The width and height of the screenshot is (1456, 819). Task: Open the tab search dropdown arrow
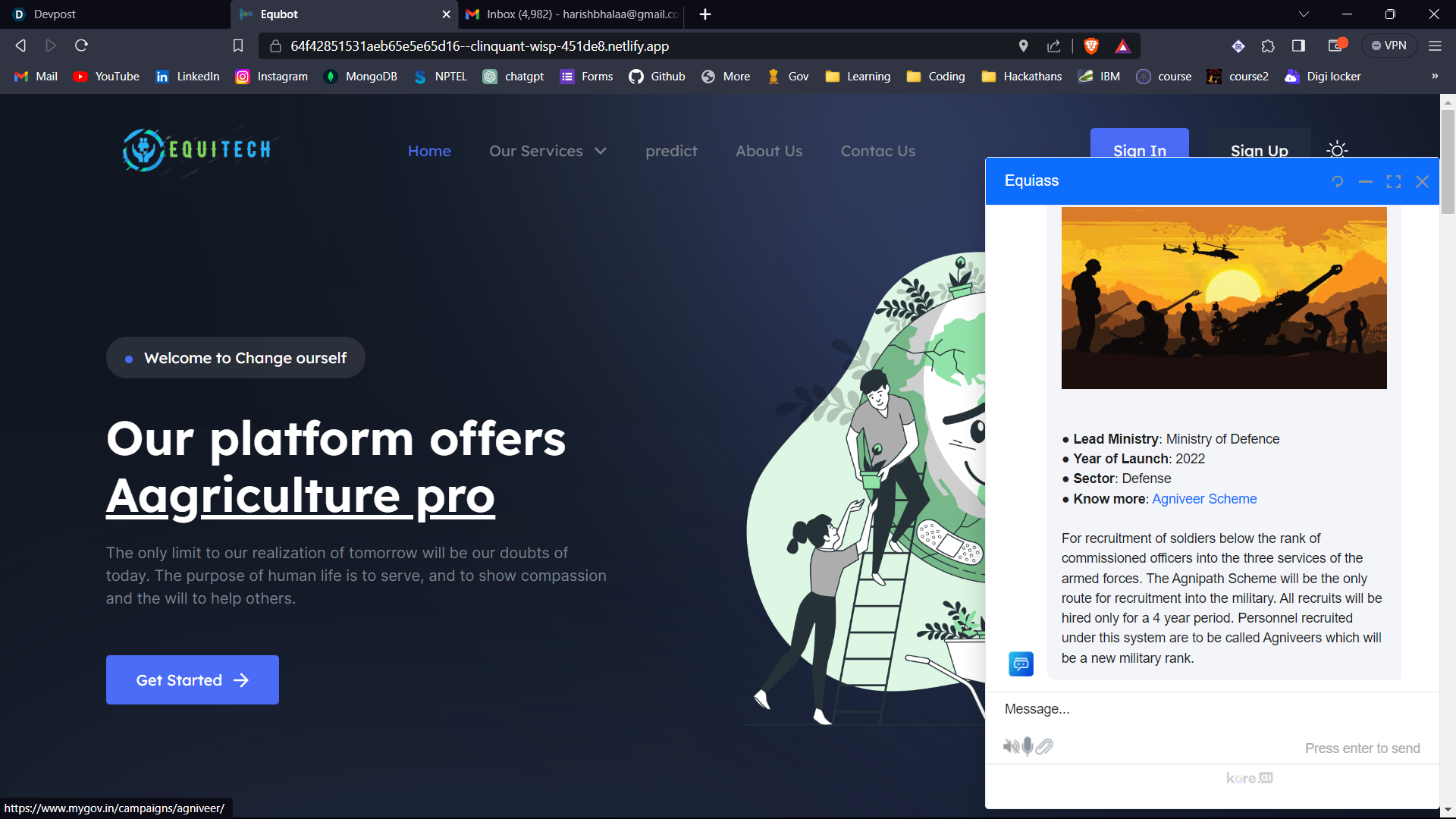(1304, 14)
